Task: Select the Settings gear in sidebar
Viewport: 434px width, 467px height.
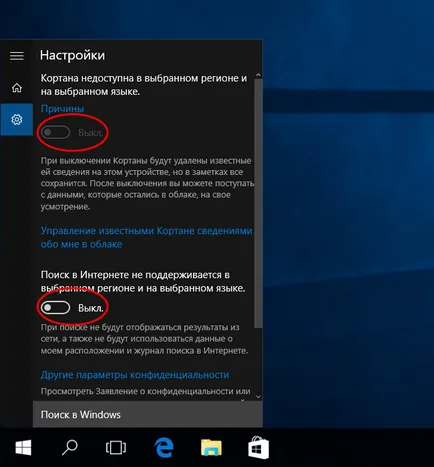Action: 17,119
